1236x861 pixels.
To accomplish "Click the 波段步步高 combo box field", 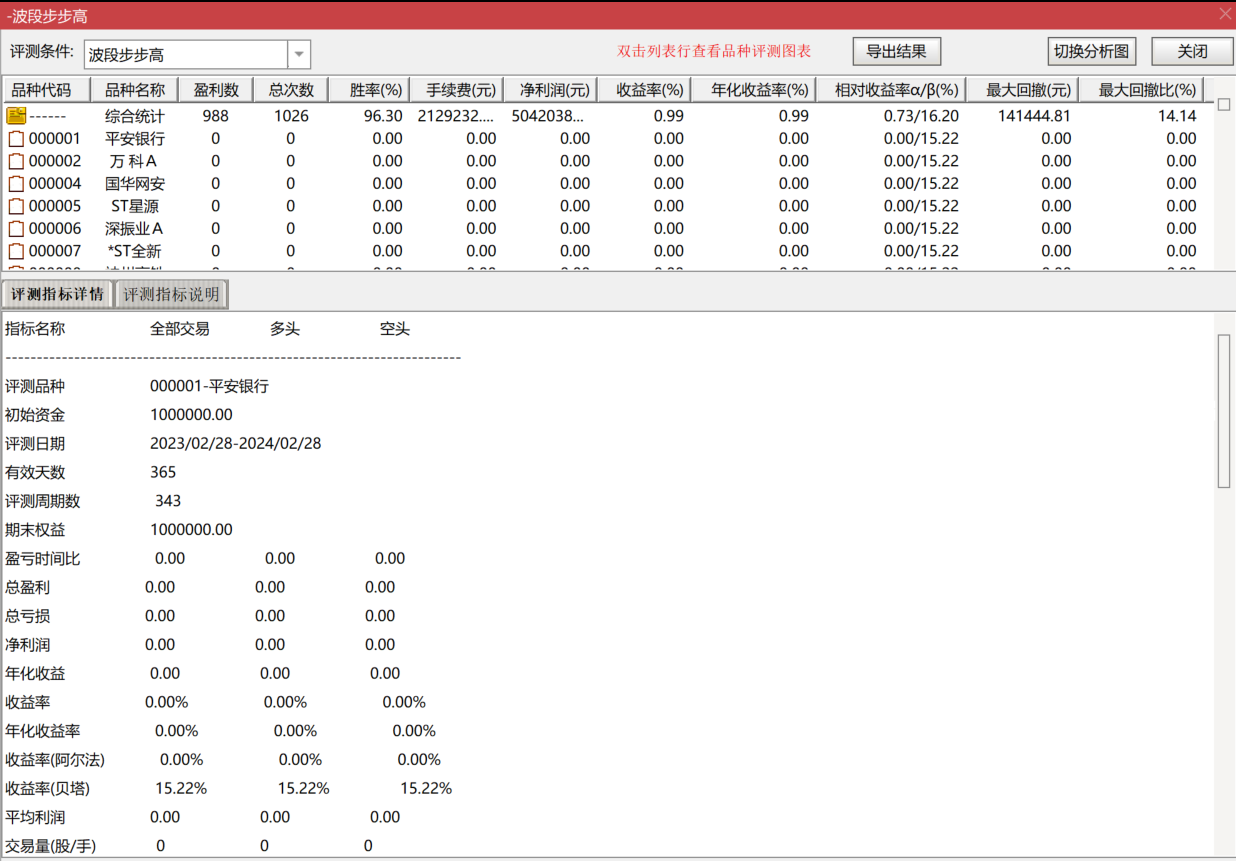I will click(185, 55).
